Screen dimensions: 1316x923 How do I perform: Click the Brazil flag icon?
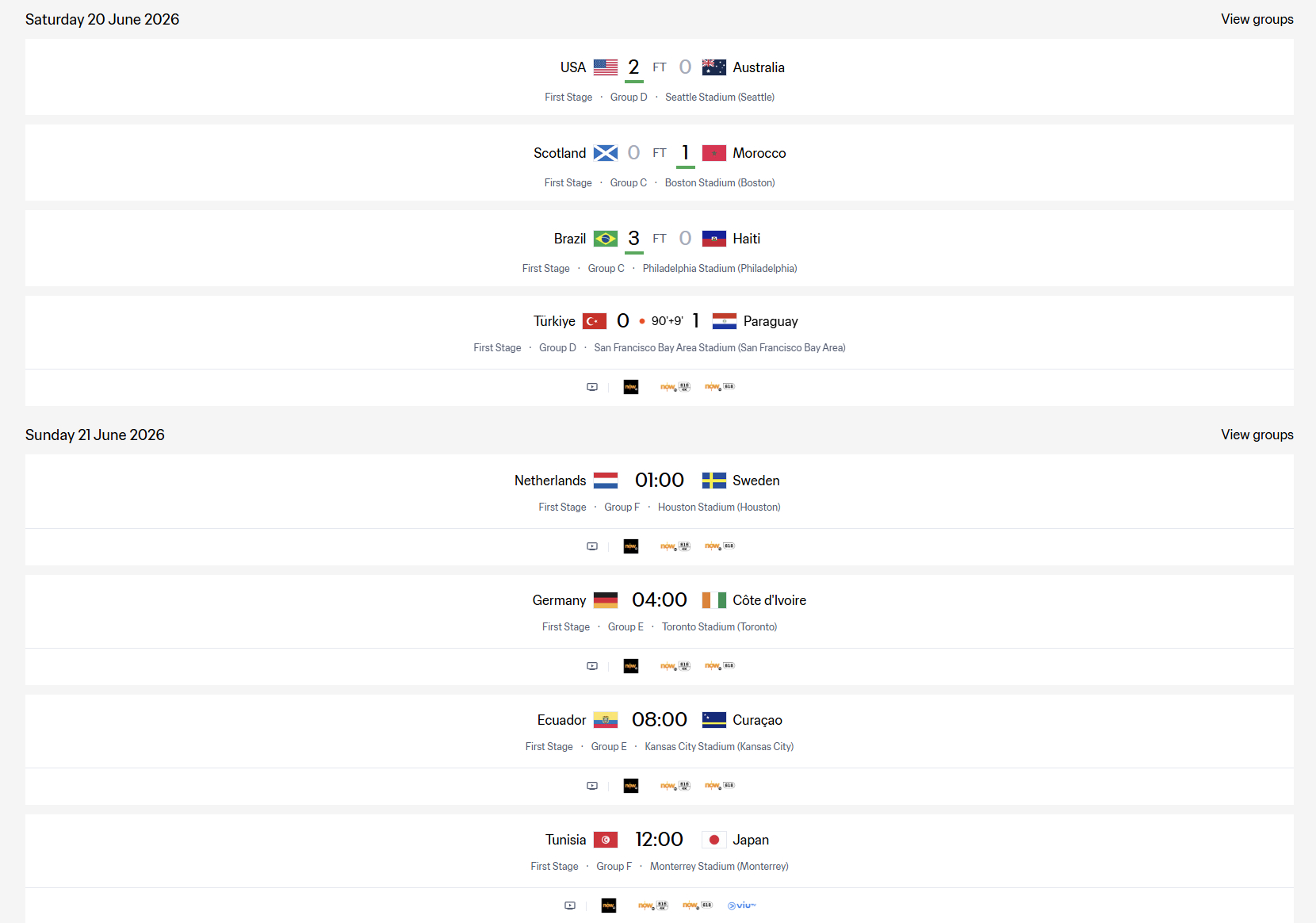tap(606, 239)
